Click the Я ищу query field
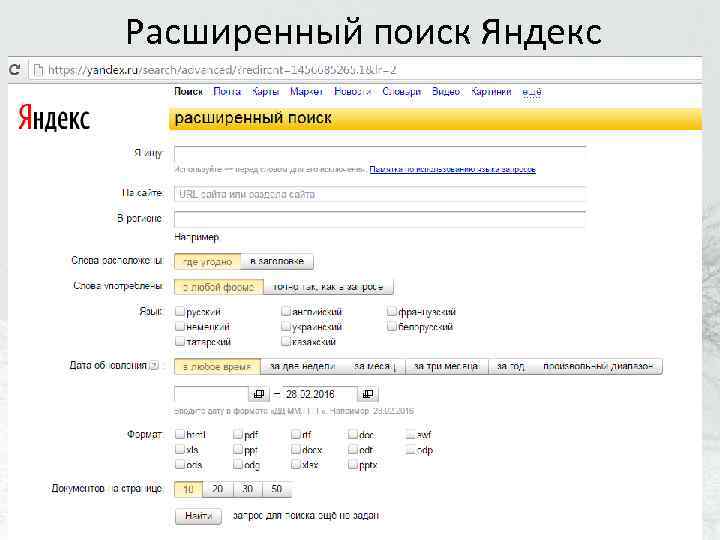 (380, 153)
